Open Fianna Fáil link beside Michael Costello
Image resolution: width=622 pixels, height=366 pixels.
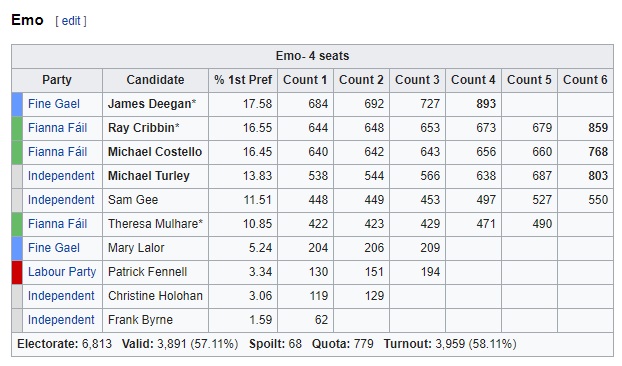point(58,152)
